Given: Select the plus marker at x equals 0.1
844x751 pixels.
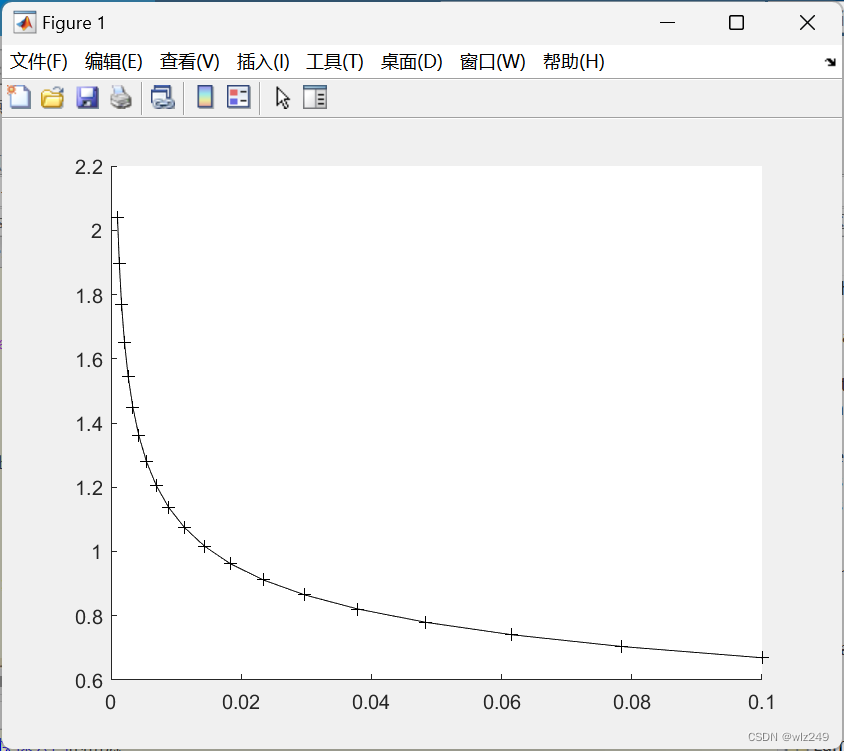Looking at the screenshot, I should (762, 657).
